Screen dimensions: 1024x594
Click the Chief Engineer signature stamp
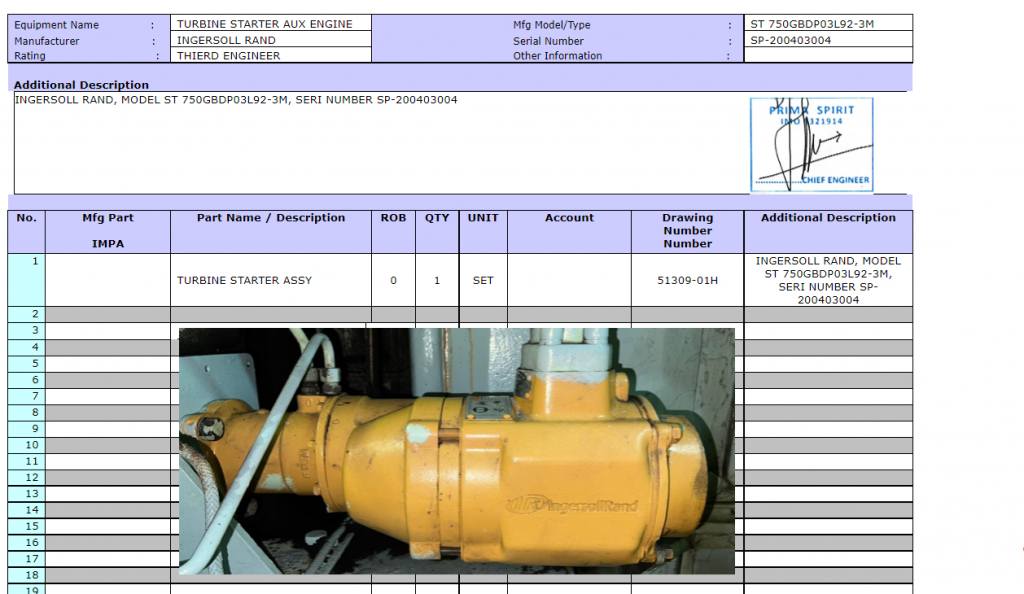(811, 144)
